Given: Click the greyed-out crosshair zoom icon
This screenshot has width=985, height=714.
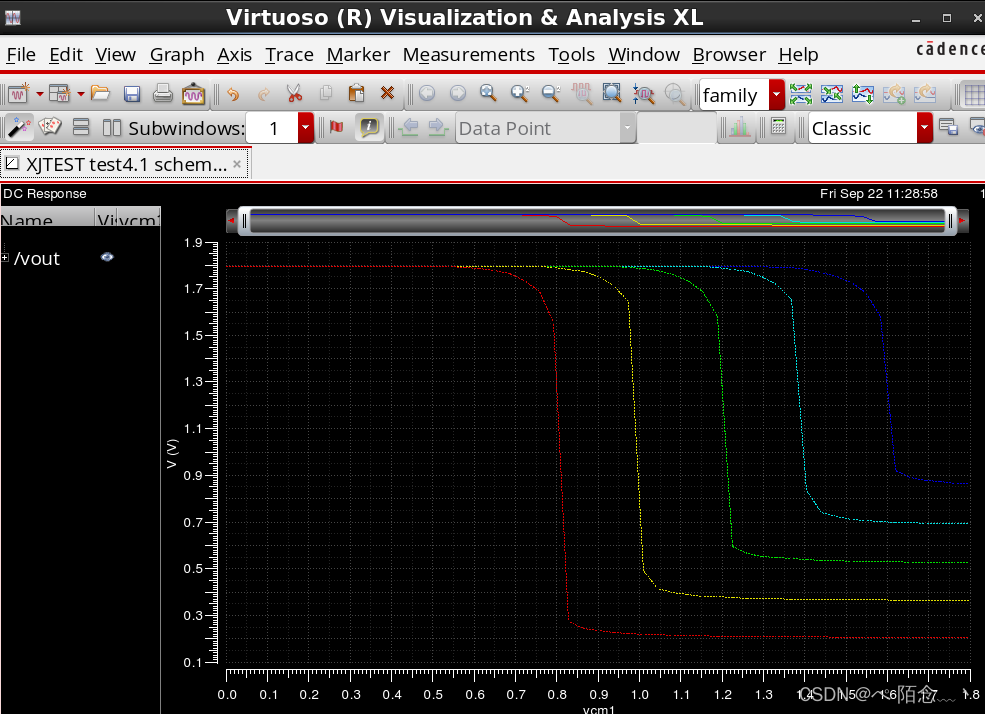Looking at the screenshot, I should click(x=675, y=94).
